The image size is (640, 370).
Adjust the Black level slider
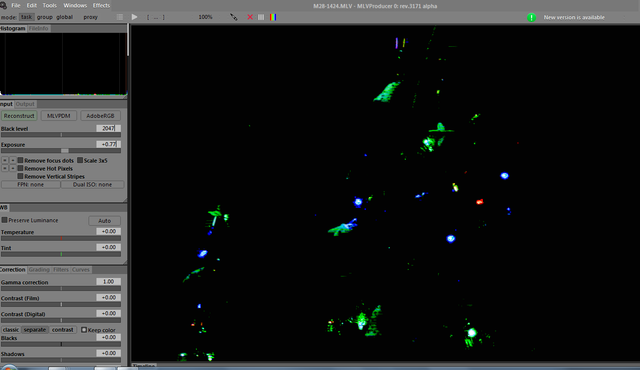[61, 135]
